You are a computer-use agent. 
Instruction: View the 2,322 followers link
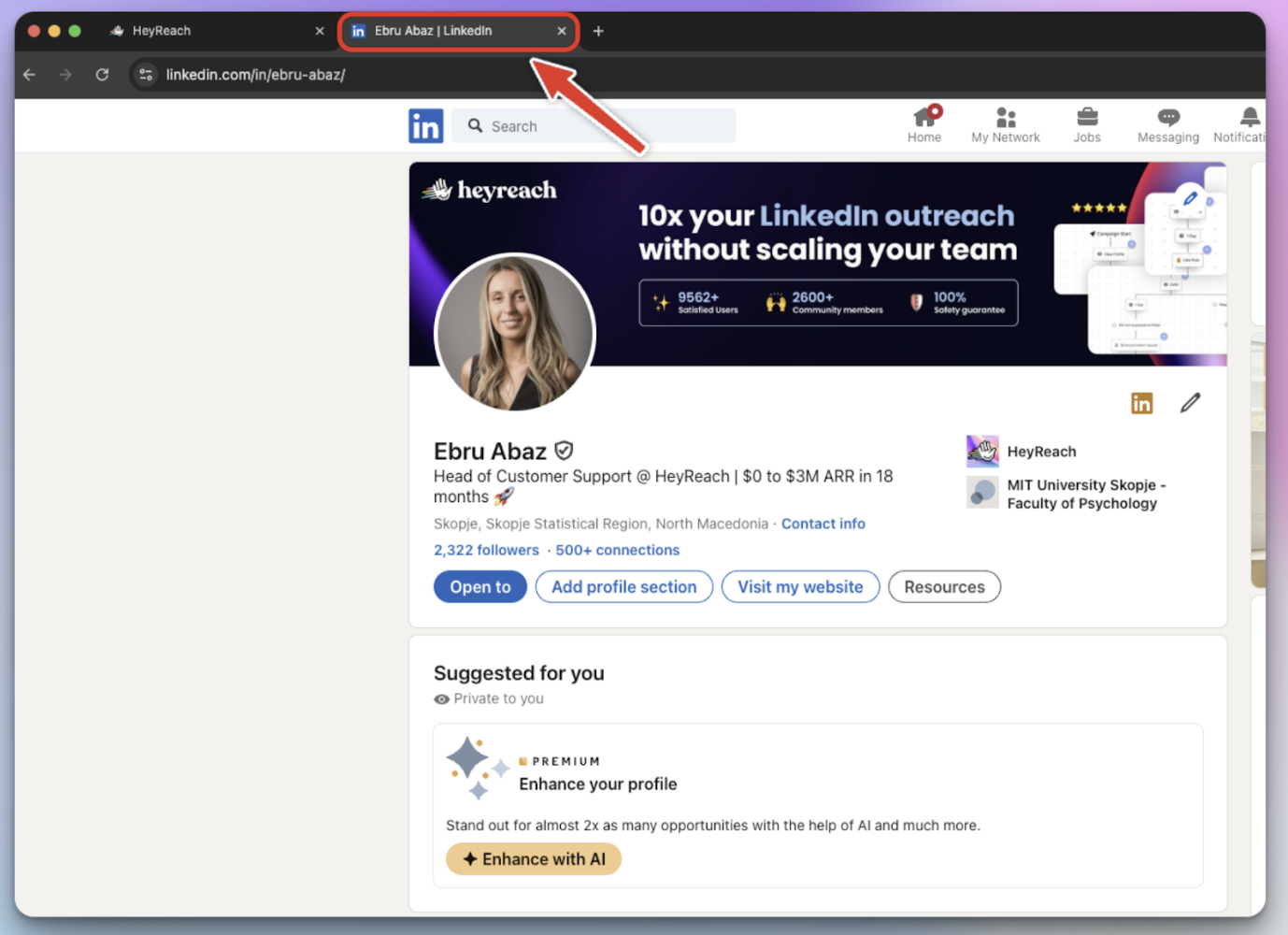tap(486, 550)
